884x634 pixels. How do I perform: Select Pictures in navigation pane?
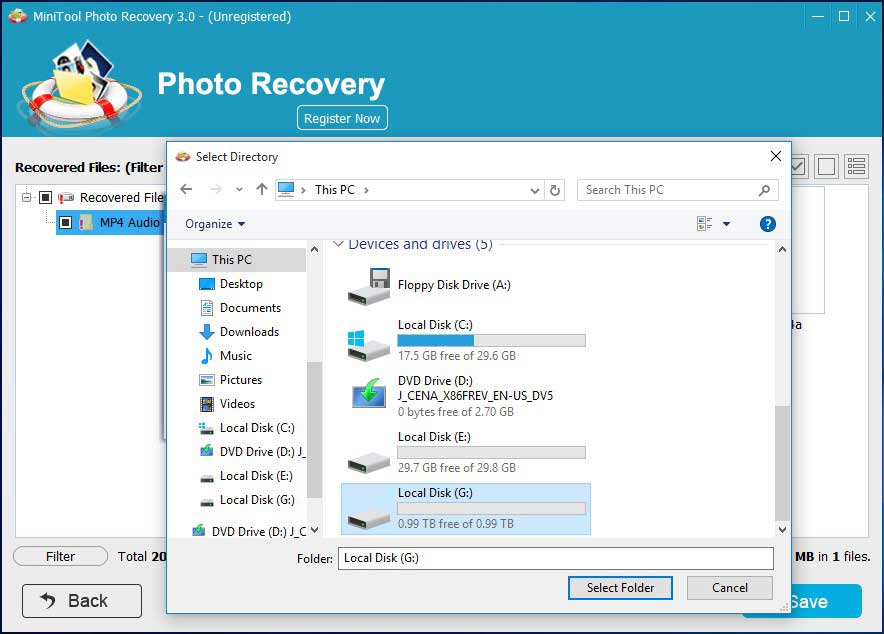pos(241,380)
